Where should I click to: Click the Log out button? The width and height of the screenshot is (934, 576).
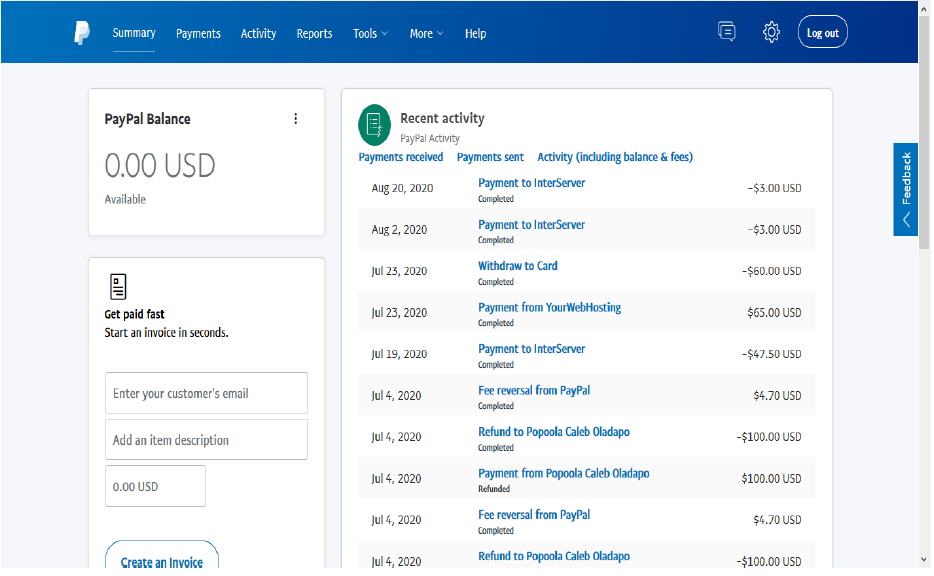823,32
